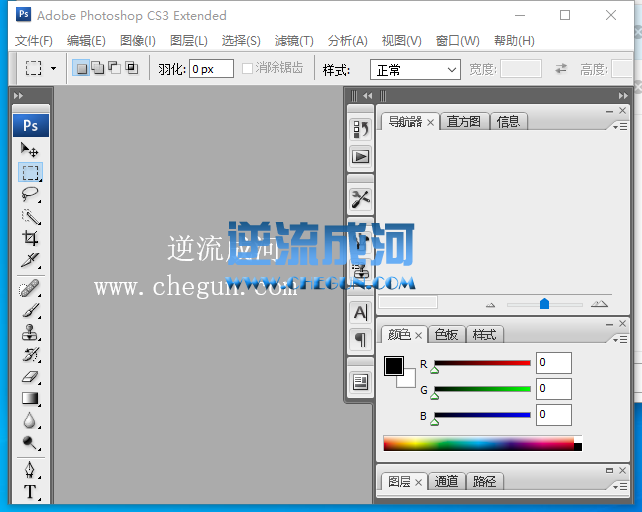The image size is (642, 512).
Task: Switch to the 样式 panel tab
Action: (x=484, y=335)
